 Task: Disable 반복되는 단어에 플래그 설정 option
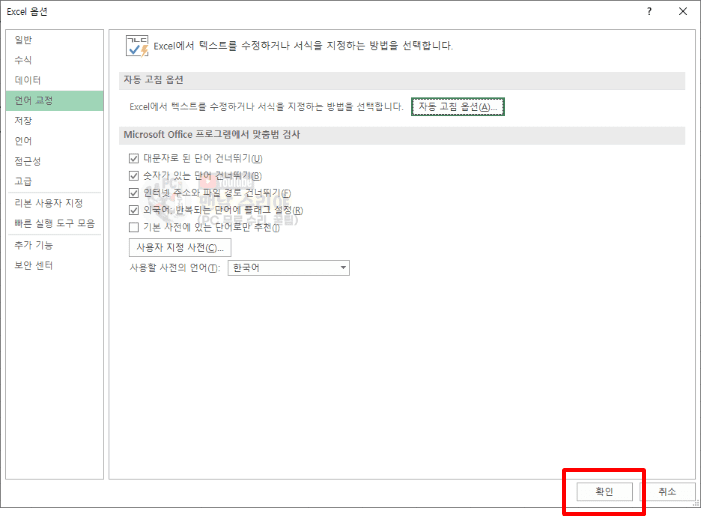coord(134,210)
